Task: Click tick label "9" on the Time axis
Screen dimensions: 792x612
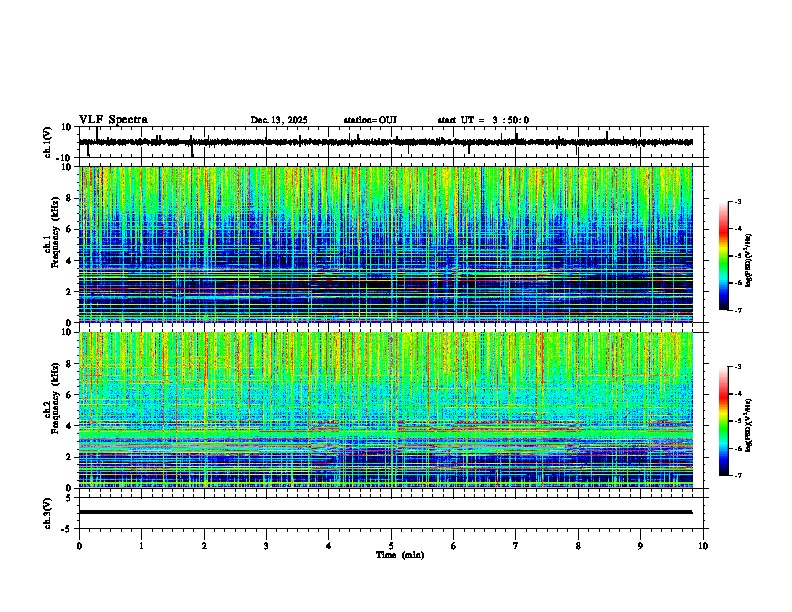Action: click(x=640, y=546)
